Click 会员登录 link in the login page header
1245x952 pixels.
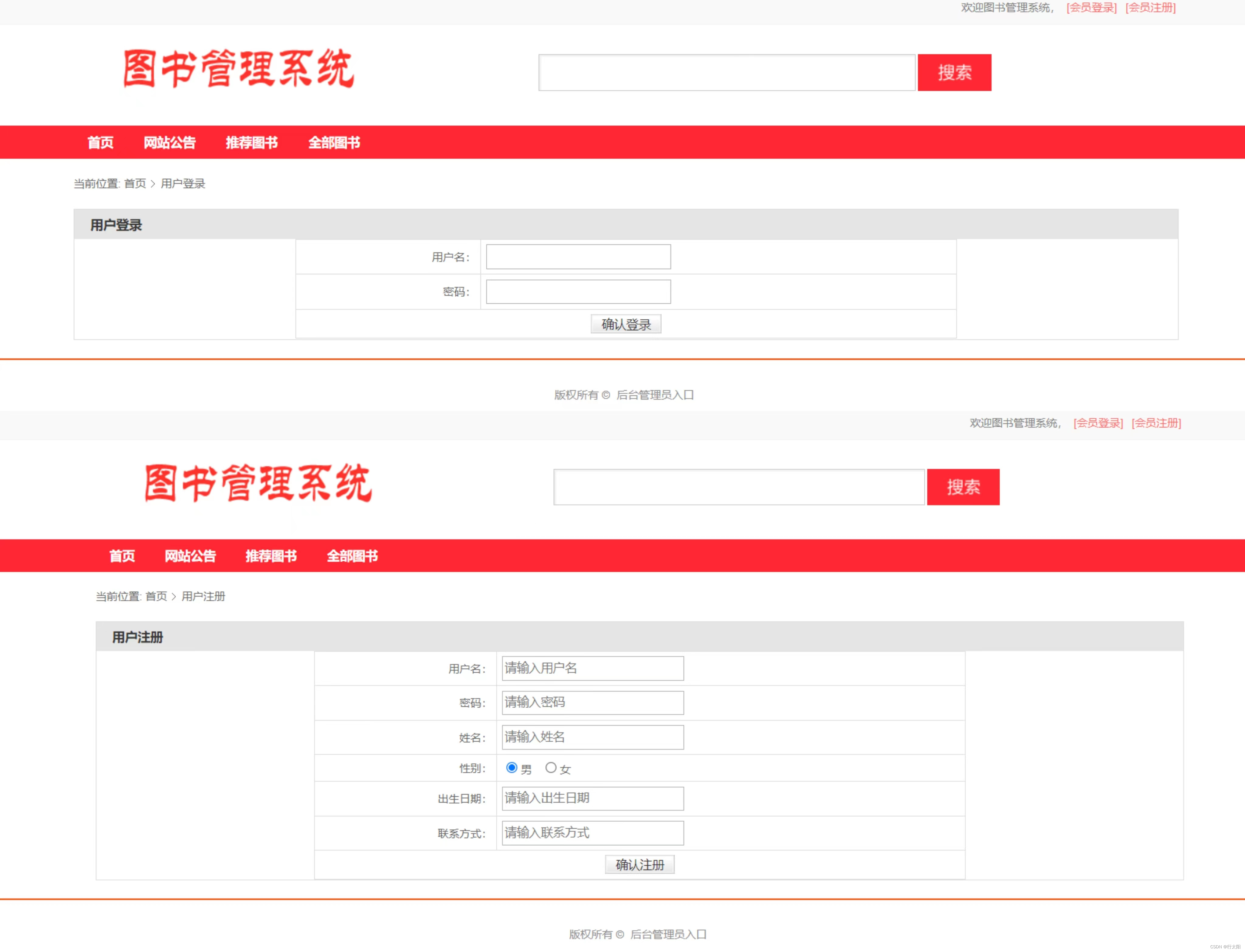1092,8
